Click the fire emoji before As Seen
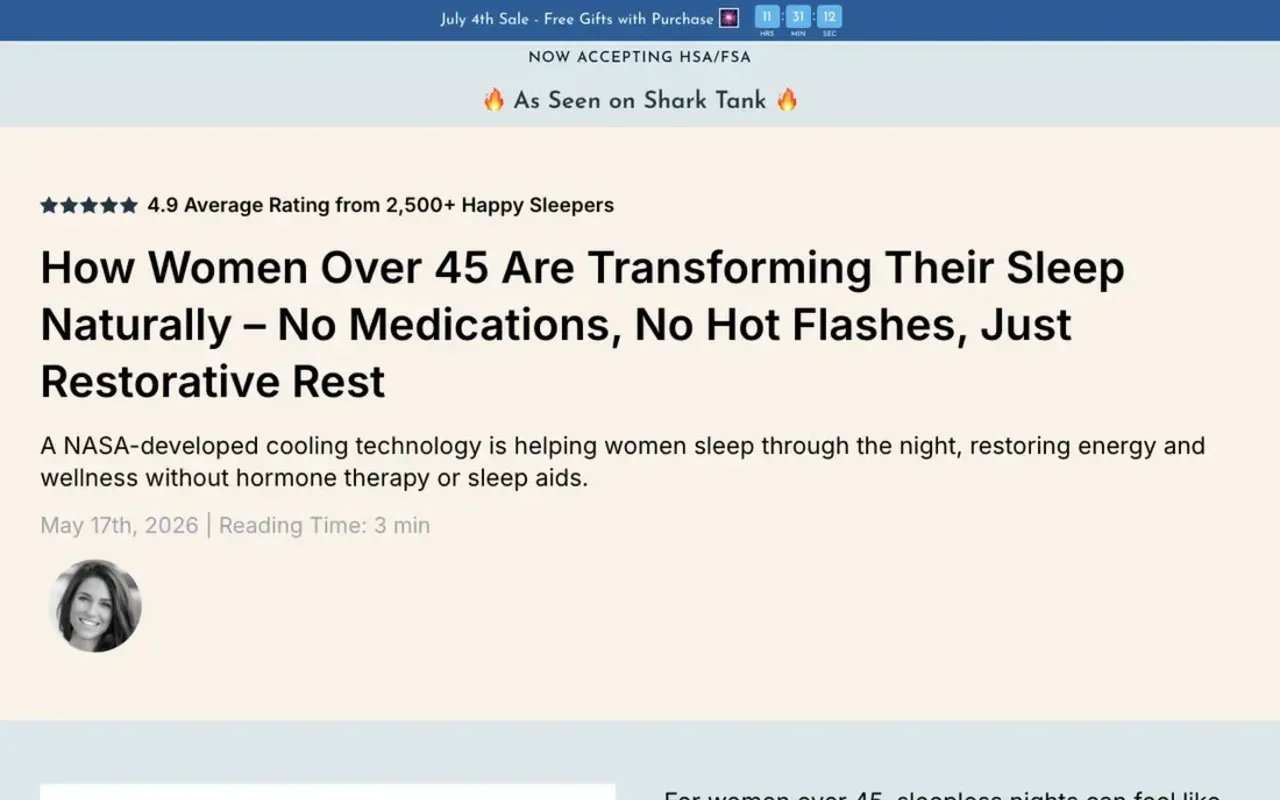 coord(494,100)
